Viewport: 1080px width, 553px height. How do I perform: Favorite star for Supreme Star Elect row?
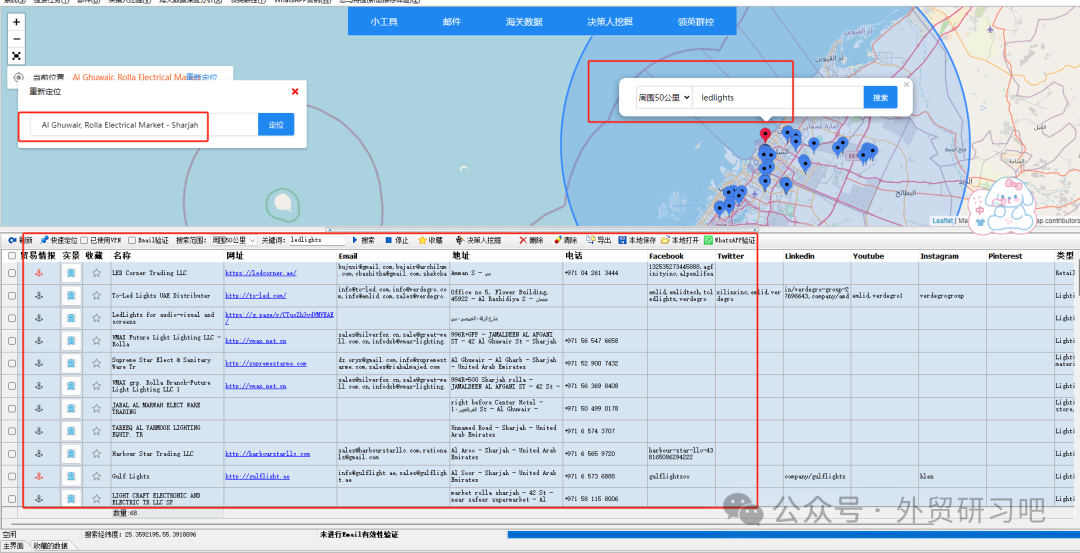coord(96,364)
